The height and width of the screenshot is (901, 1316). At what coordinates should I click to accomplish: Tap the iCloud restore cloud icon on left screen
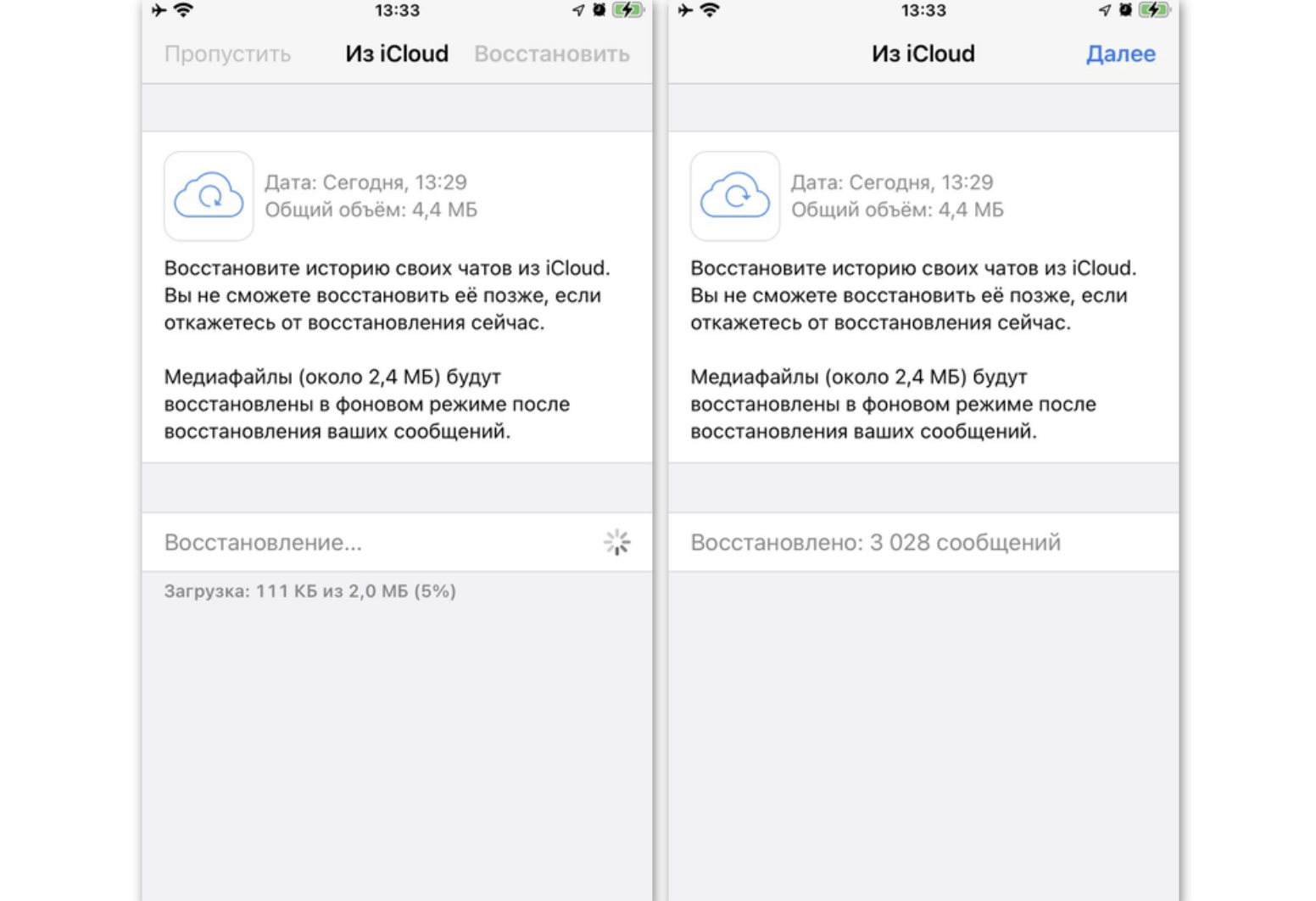[x=209, y=196]
